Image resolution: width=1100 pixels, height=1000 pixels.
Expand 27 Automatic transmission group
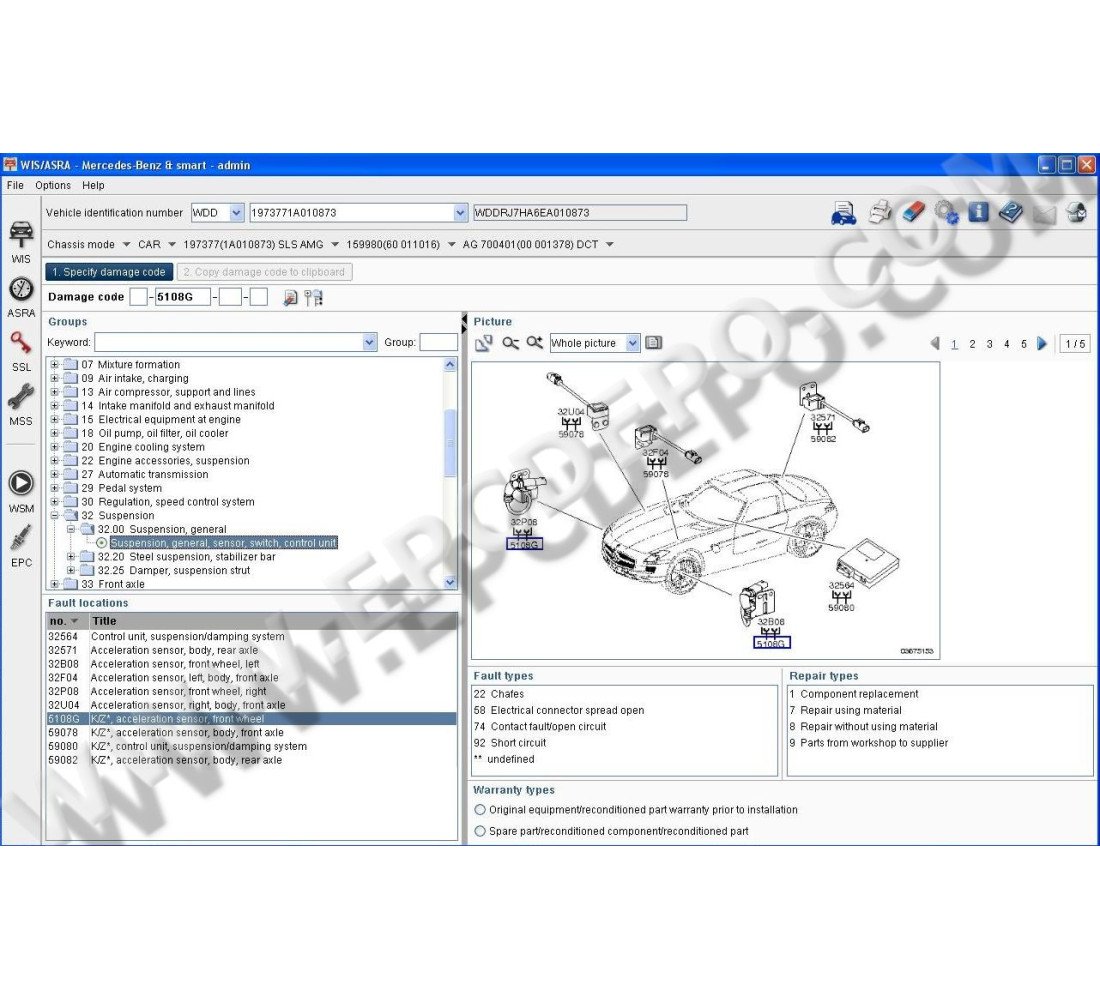pos(55,474)
